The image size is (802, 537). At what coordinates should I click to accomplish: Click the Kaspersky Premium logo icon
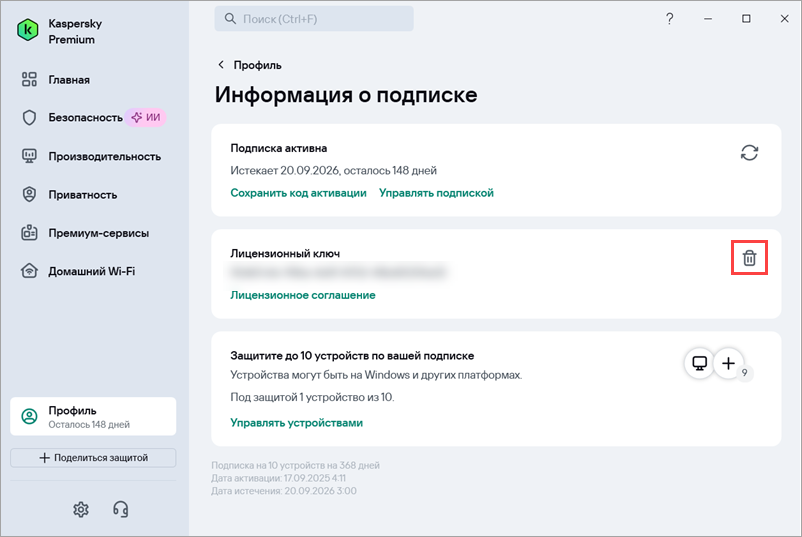point(28,30)
